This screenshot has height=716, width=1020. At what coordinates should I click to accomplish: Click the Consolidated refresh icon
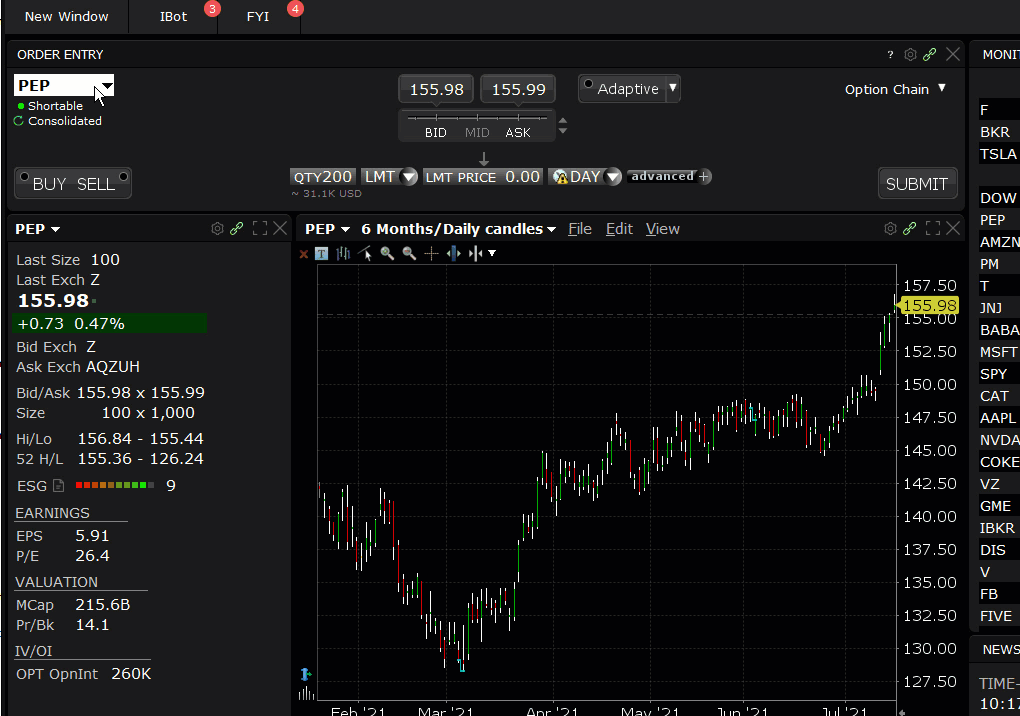click(x=18, y=121)
